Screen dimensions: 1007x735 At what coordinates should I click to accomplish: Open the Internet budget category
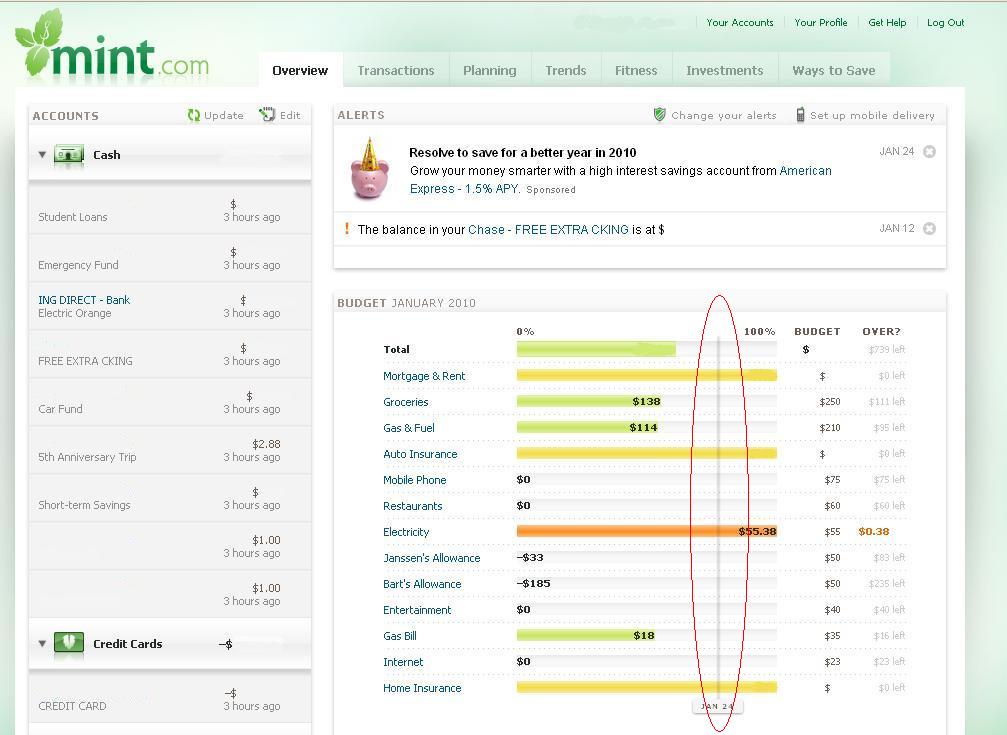[403, 662]
